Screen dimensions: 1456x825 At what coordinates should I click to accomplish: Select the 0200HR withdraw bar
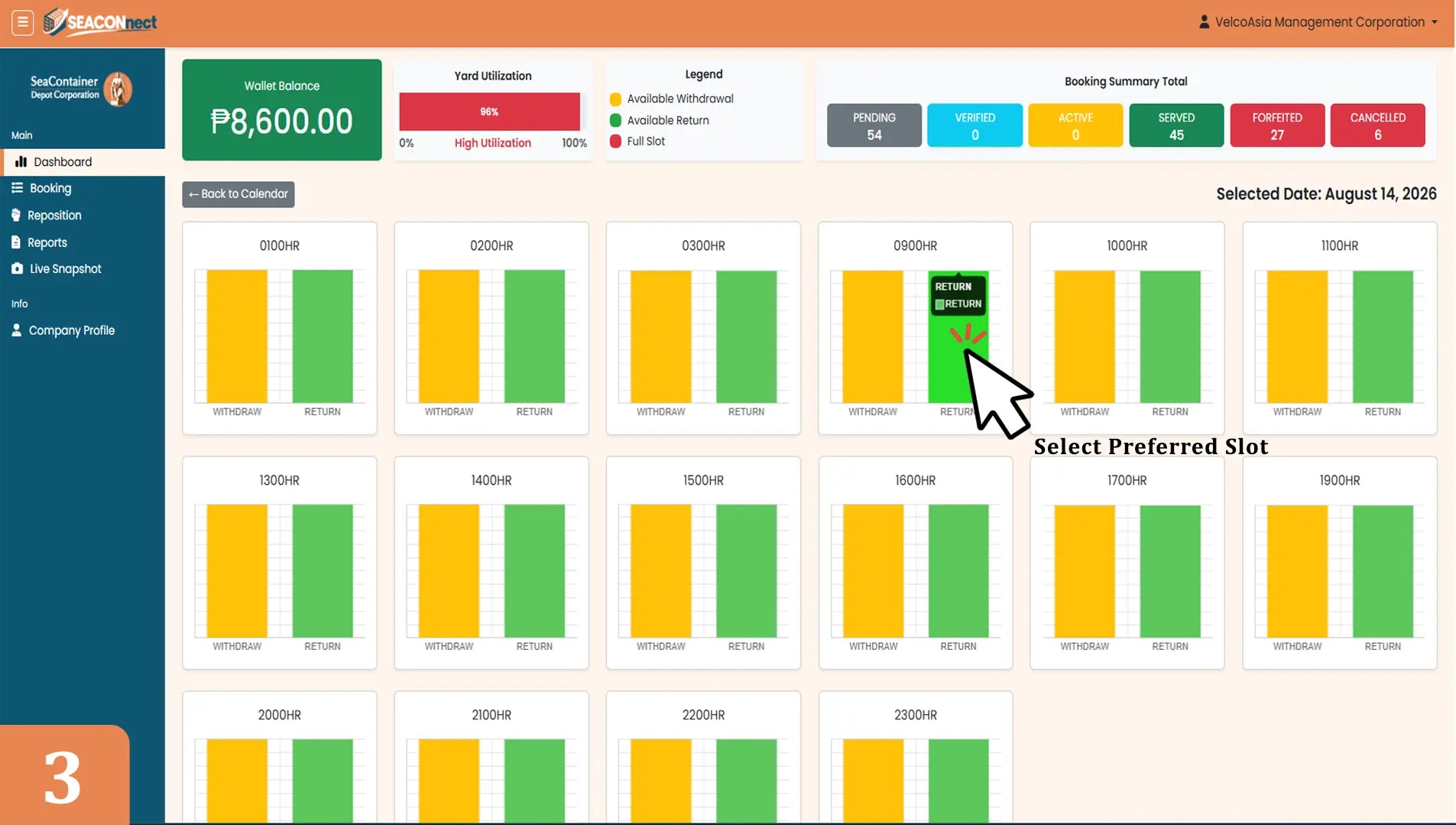[x=449, y=336]
